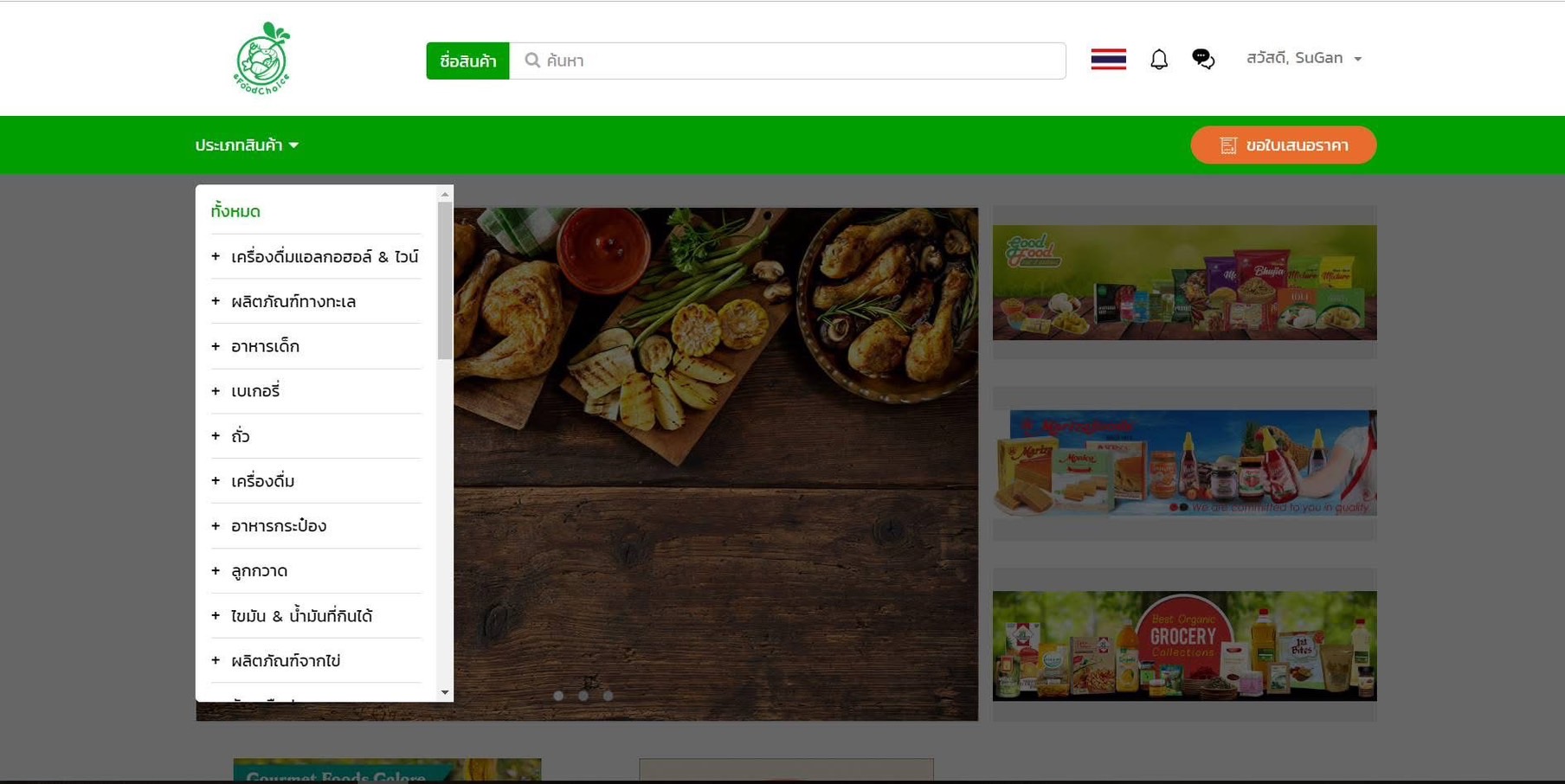Expand the เครื่องดื่มแอลกอฮอล์ & ไวน์ category
The width and height of the screenshot is (1565, 784).
tap(324, 257)
